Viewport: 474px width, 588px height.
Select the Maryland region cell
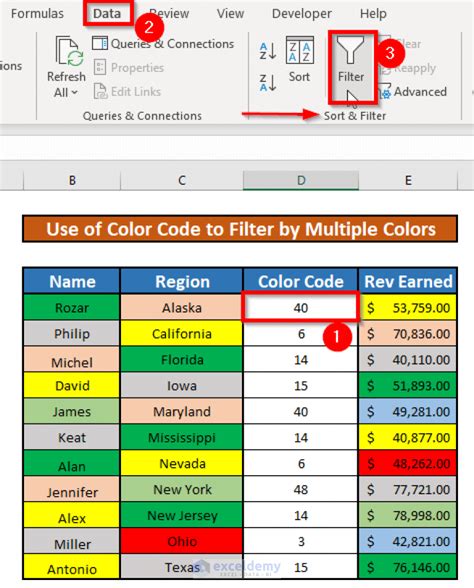click(182, 411)
